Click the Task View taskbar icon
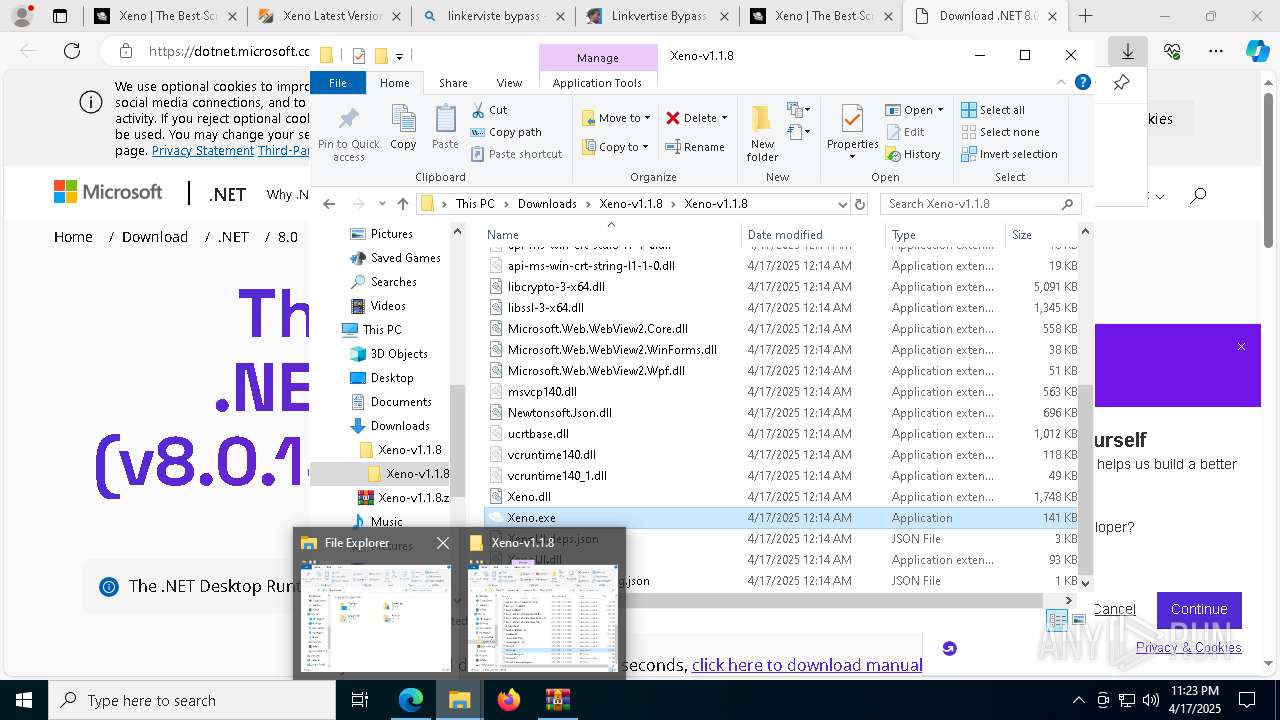Image resolution: width=1280 pixels, height=720 pixels. (x=360, y=700)
